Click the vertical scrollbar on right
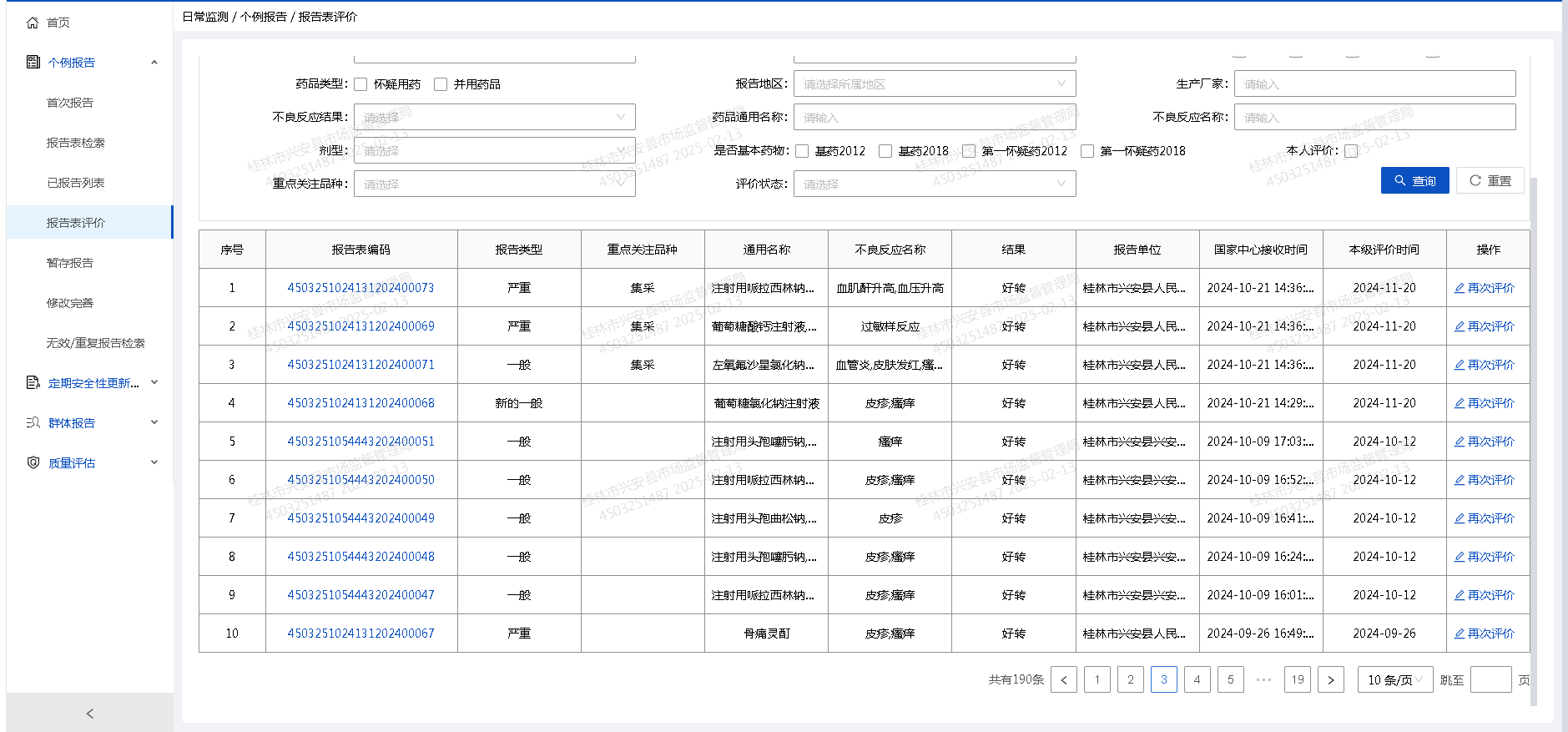The width and height of the screenshot is (1568, 732). (x=1534, y=417)
